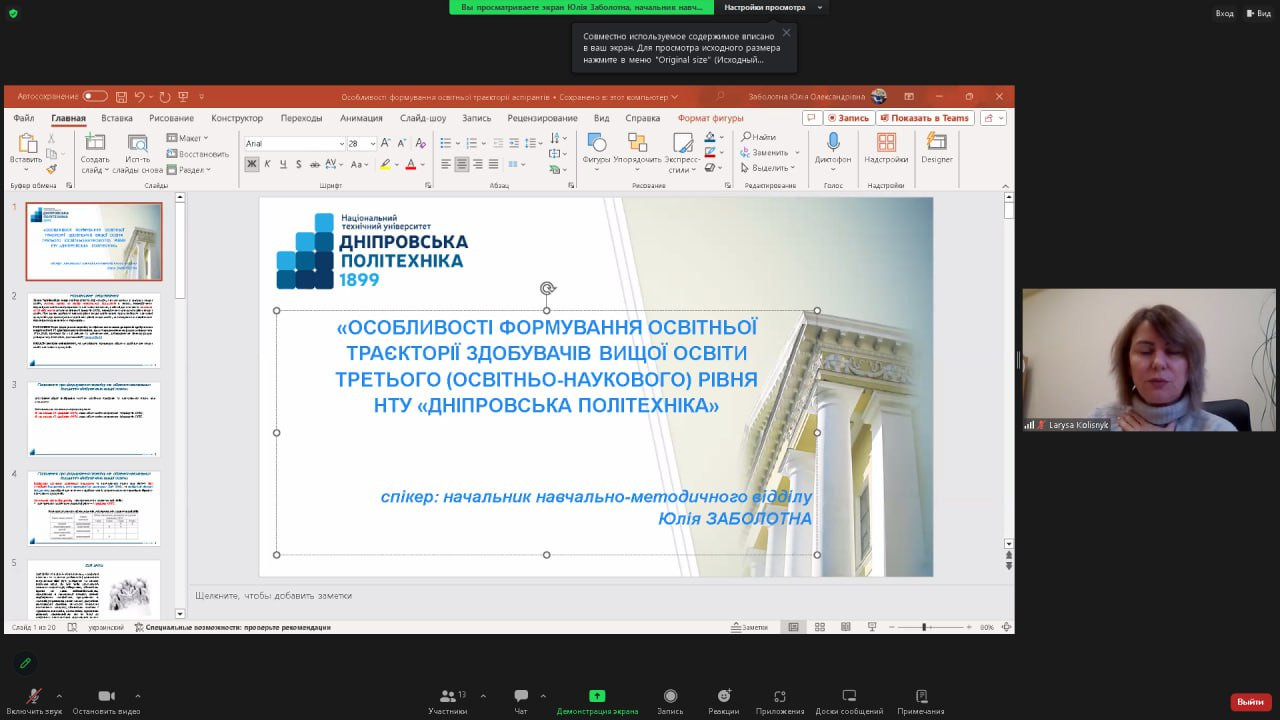Apply the red font color
Image resolution: width=1280 pixels, height=720 pixels.
click(x=410, y=164)
